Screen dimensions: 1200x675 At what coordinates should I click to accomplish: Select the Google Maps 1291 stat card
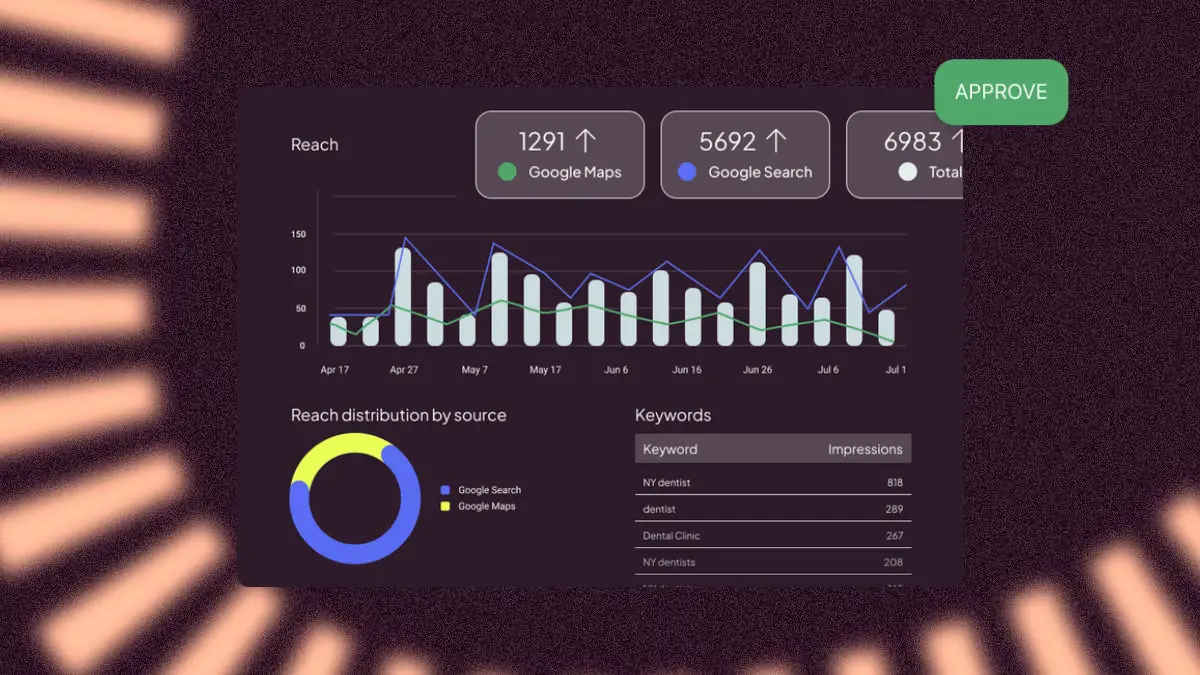pyautogui.click(x=560, y=154)
